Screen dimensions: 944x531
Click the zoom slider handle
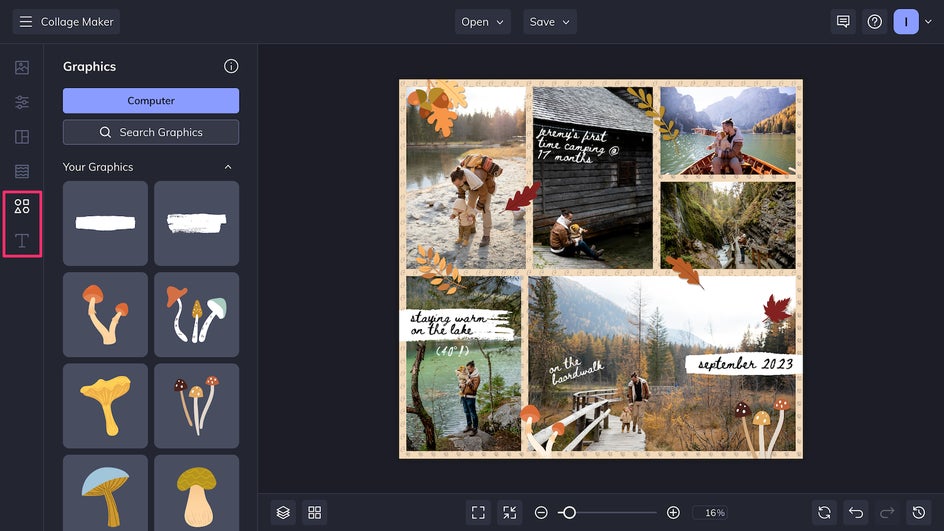569,512
